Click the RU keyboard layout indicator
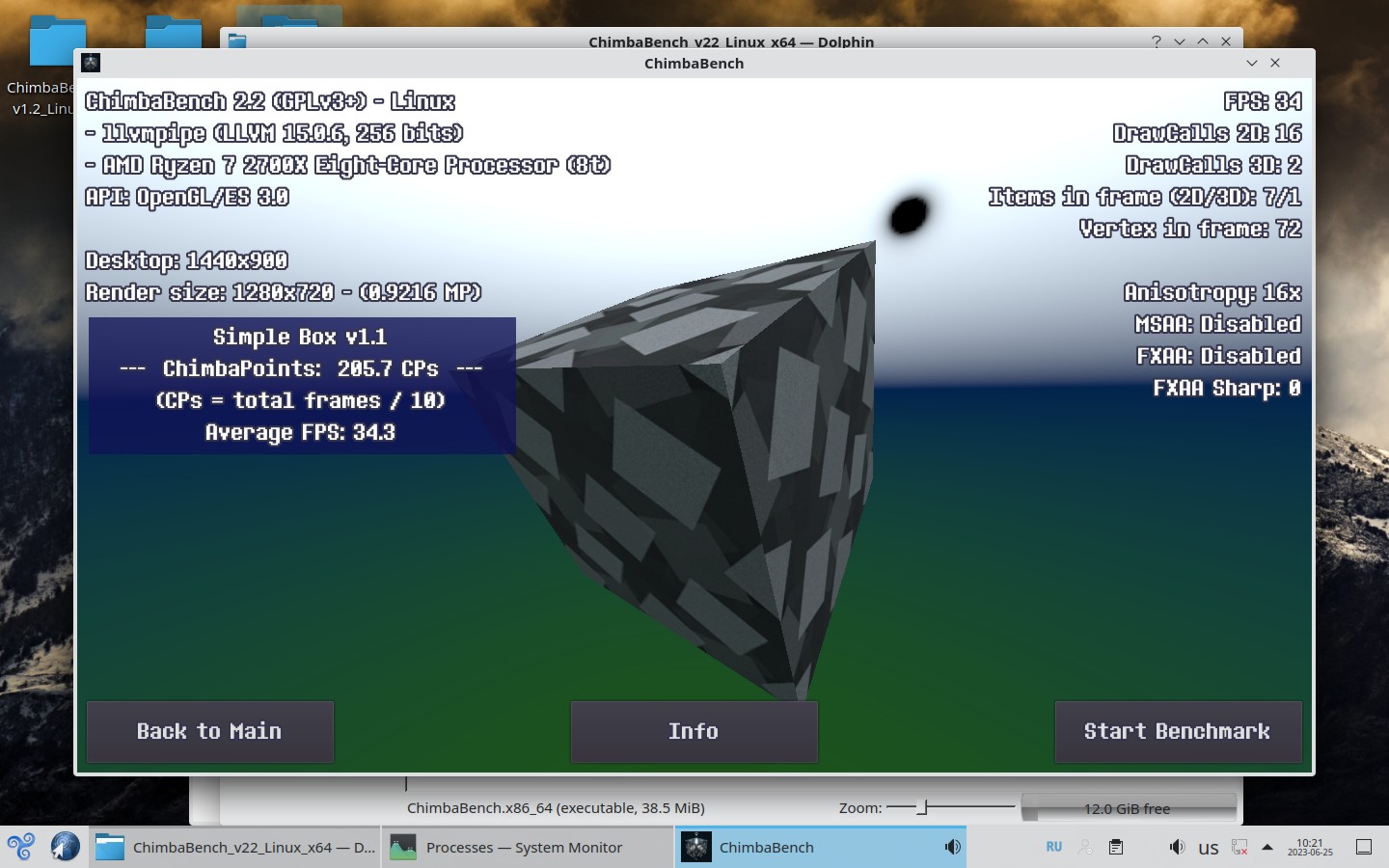 [x=1054, y=847]
